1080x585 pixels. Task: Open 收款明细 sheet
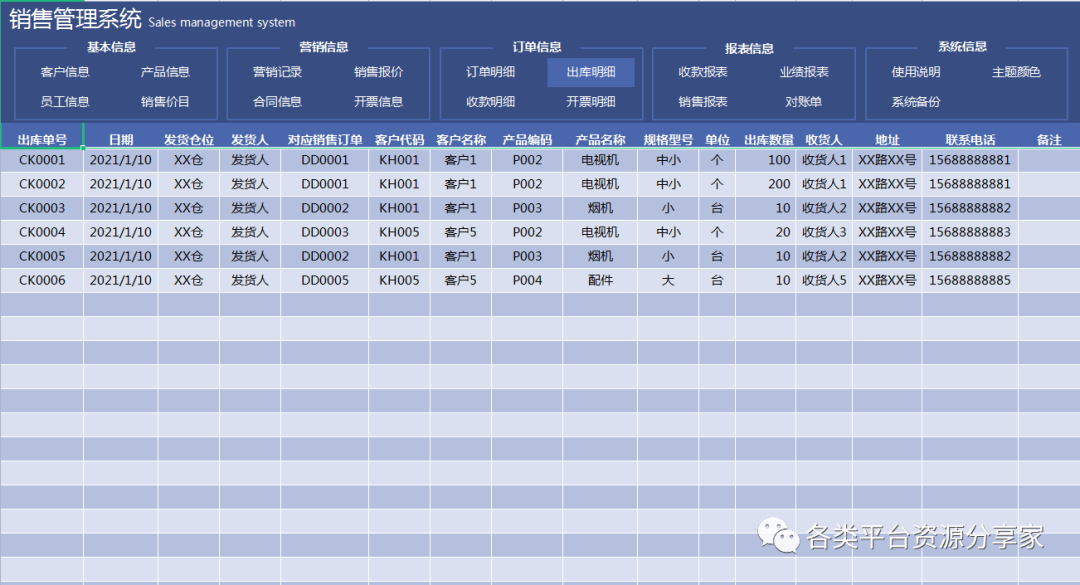[x=490, y=101]
